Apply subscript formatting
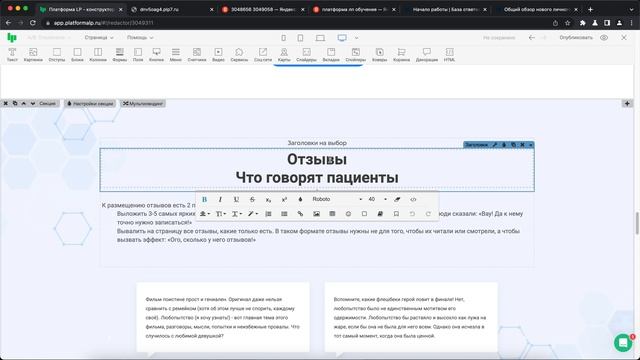The image size is (640, 360). pyautogui.click(x=268, y=199)
